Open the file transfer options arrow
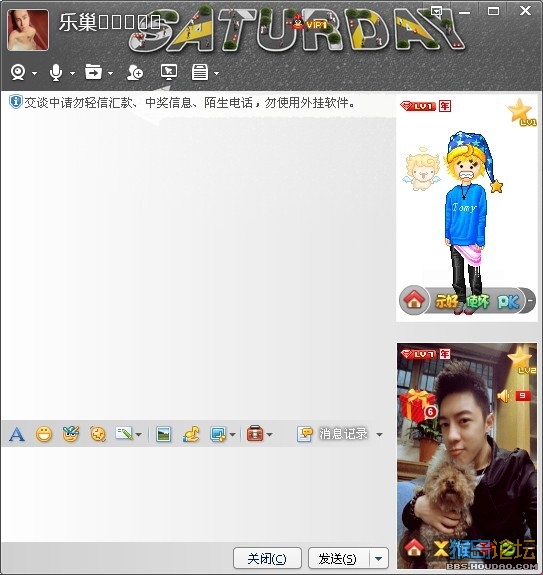This screenshot has width=543, height=575. coord(110,73)
